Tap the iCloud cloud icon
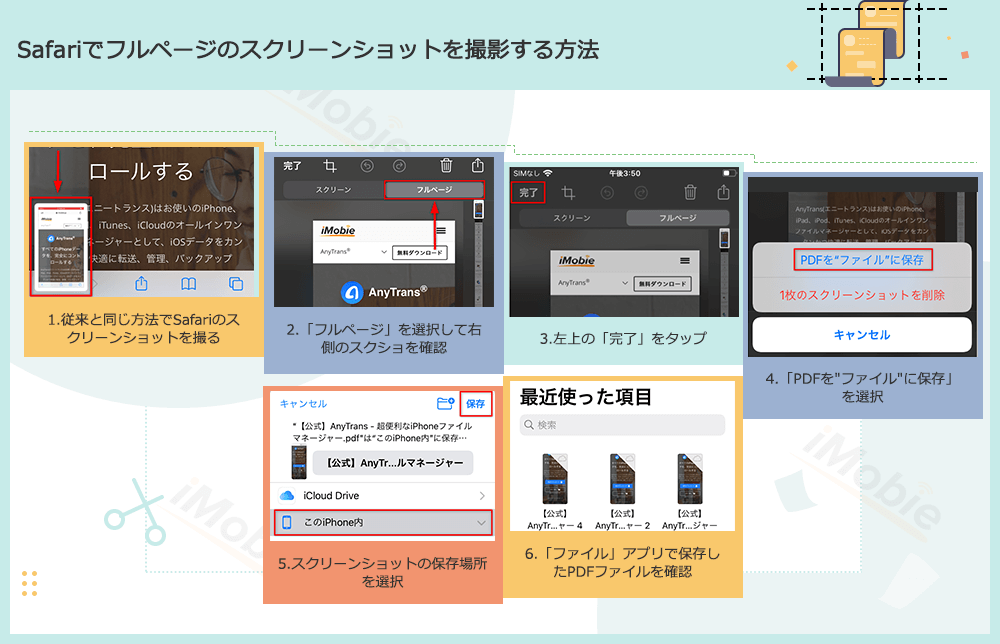This screenshot has height=644, width=1000. pos(287,495)
